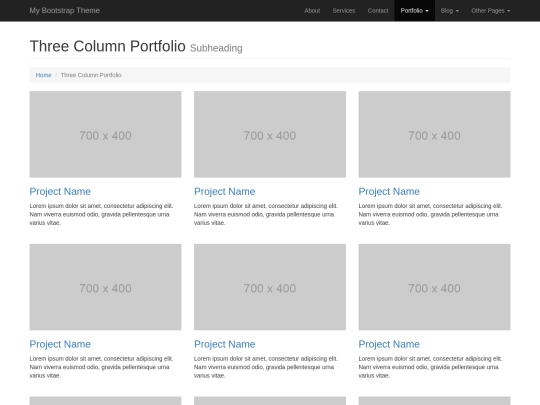Select Contact in the navbar
The width and height of the screenshot is (540, 405).
(378, 11)
